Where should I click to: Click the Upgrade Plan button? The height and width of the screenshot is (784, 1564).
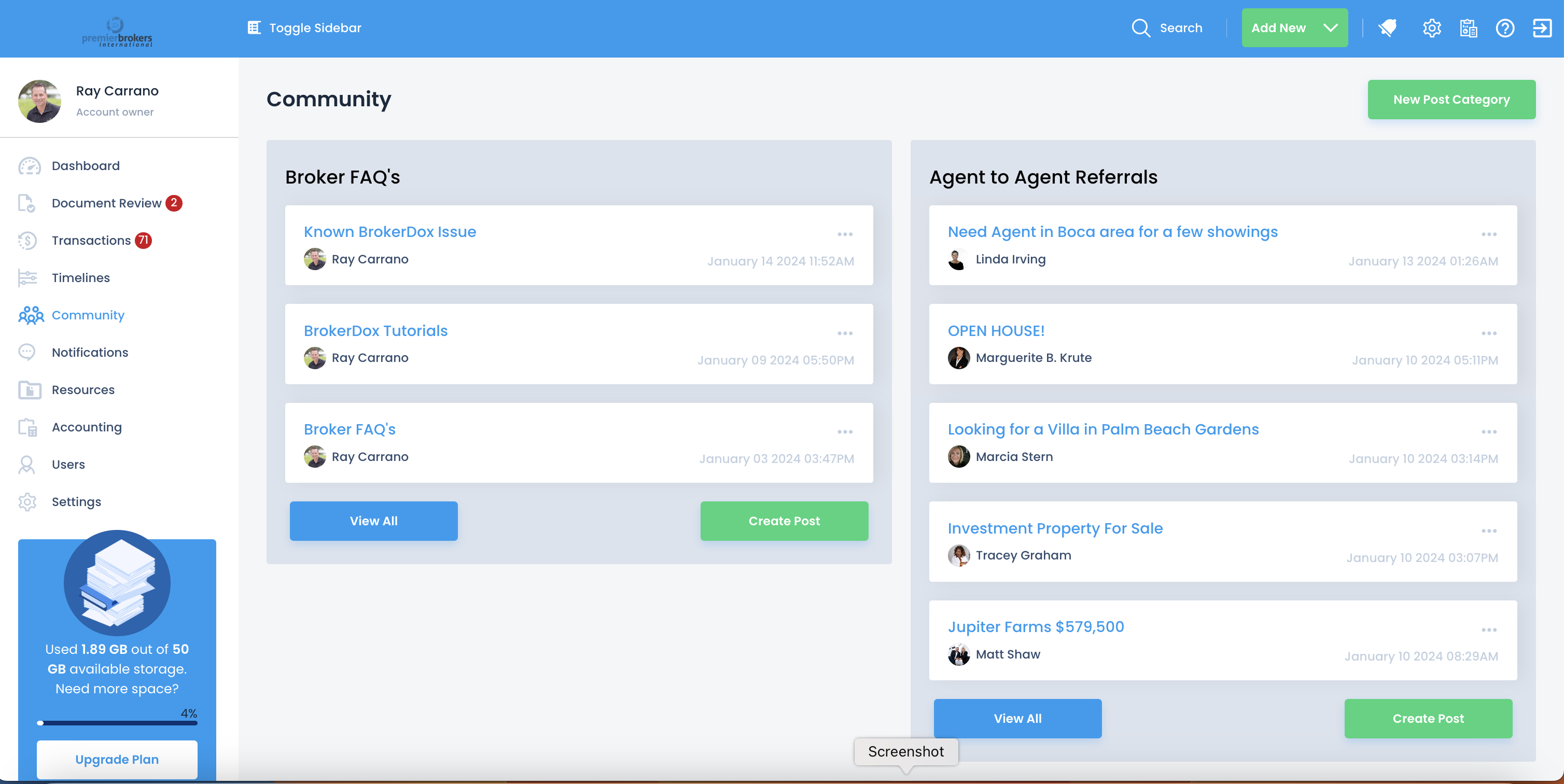coord(117,759)
